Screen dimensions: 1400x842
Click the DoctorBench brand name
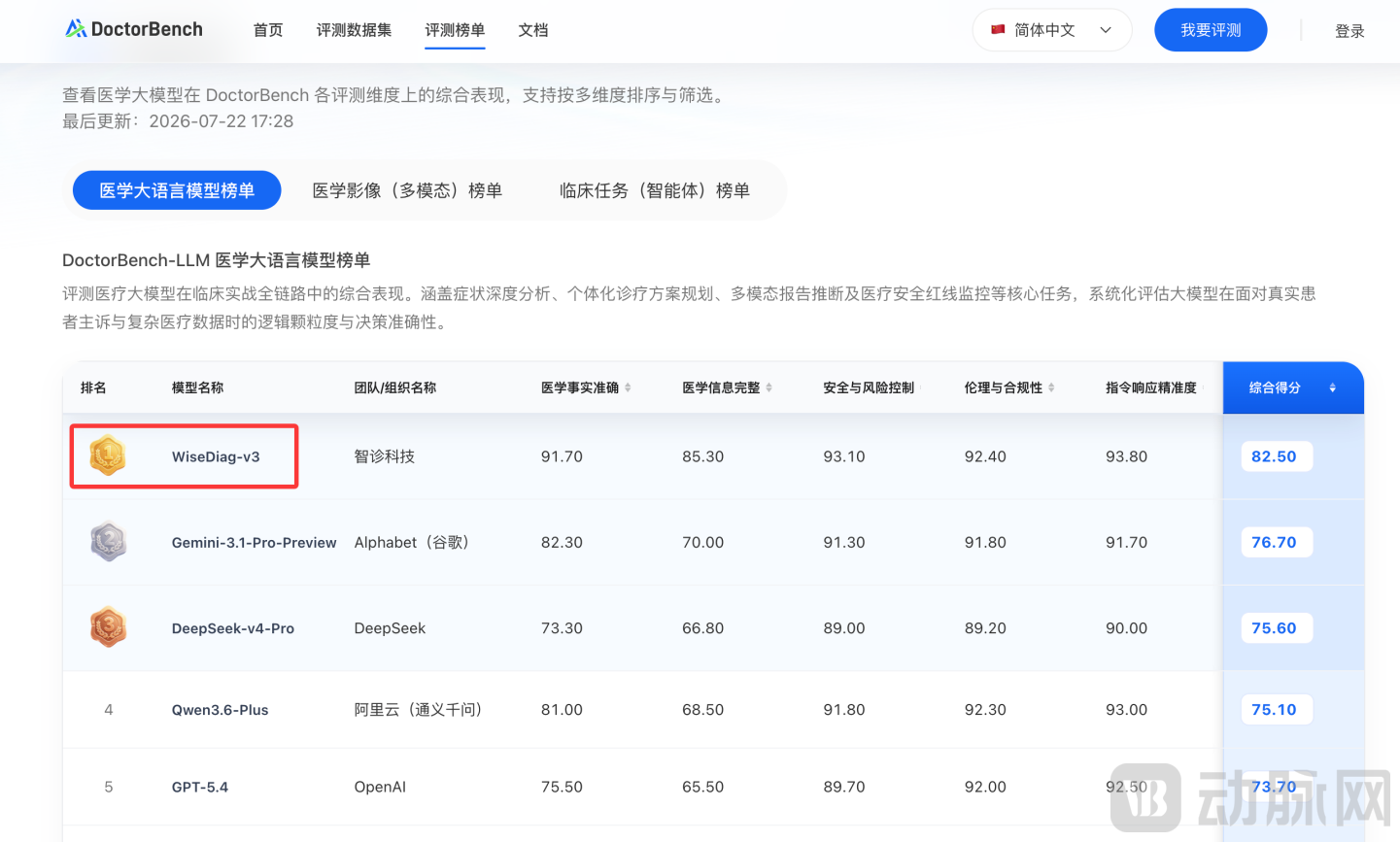coord(147,29)
